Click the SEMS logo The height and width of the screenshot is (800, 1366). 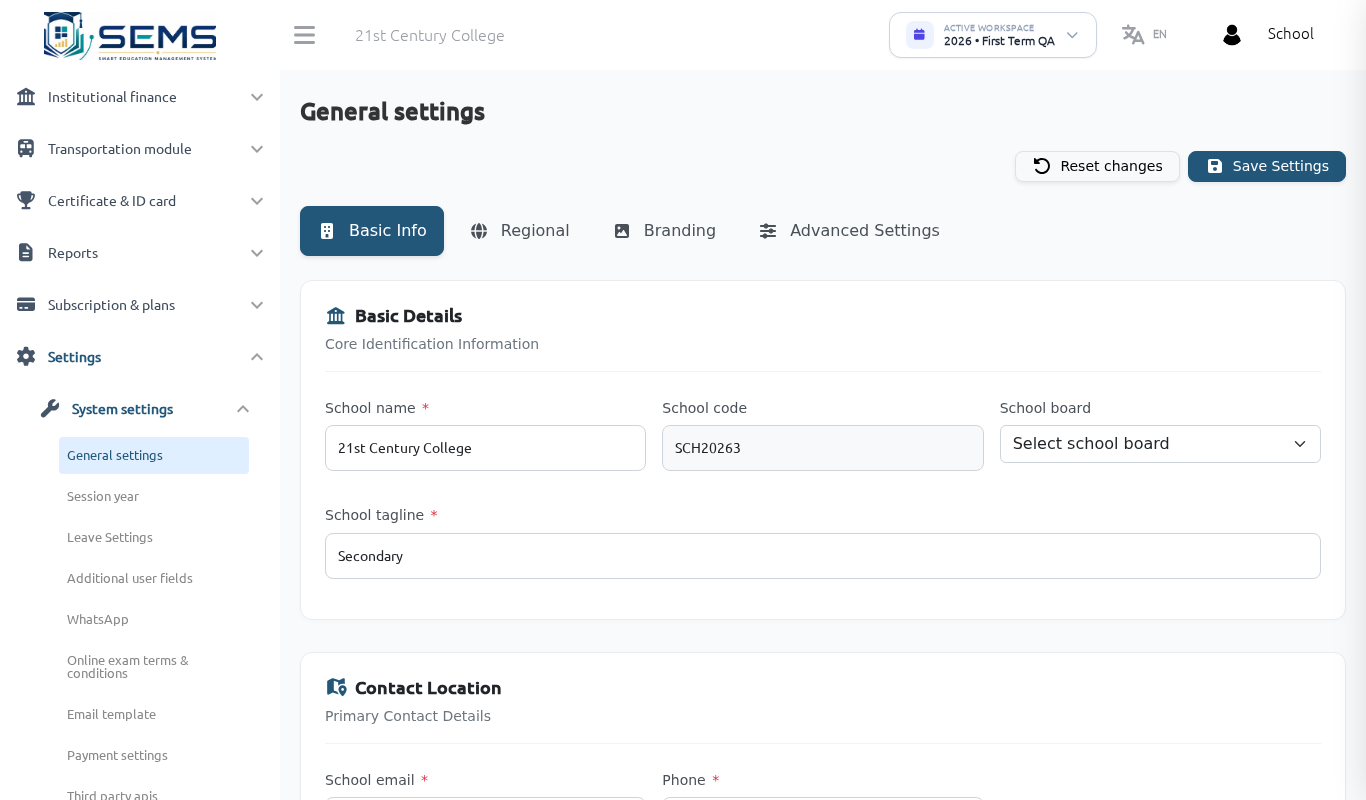pyautogui.click(x=130, y=36)
